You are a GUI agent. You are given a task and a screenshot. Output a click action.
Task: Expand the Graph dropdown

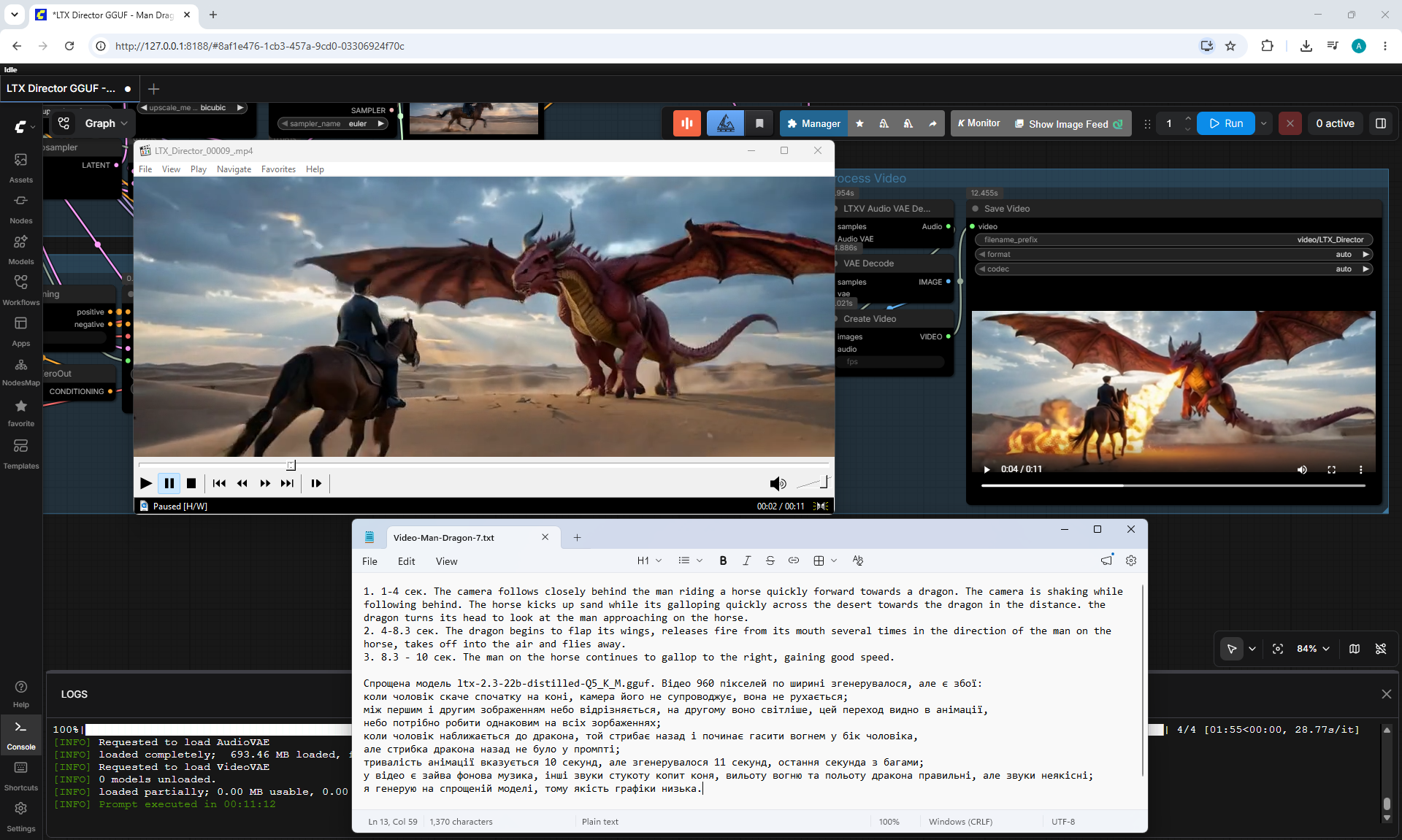coord(106,123)
